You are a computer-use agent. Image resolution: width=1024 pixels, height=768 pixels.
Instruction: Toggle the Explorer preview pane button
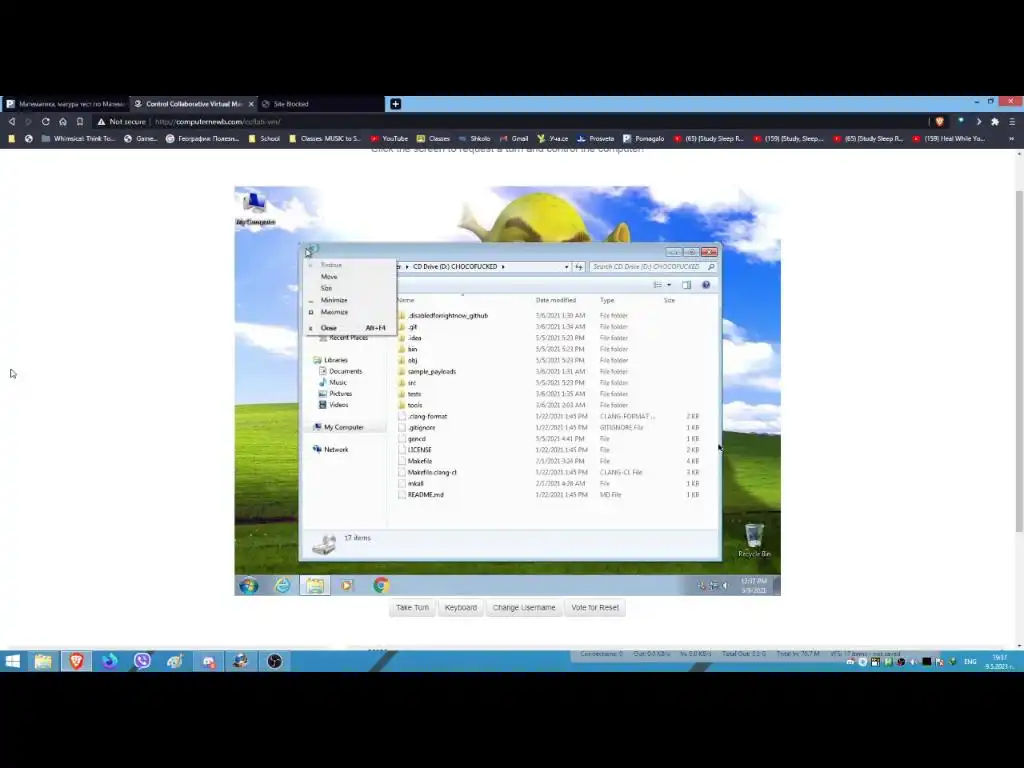686,285
